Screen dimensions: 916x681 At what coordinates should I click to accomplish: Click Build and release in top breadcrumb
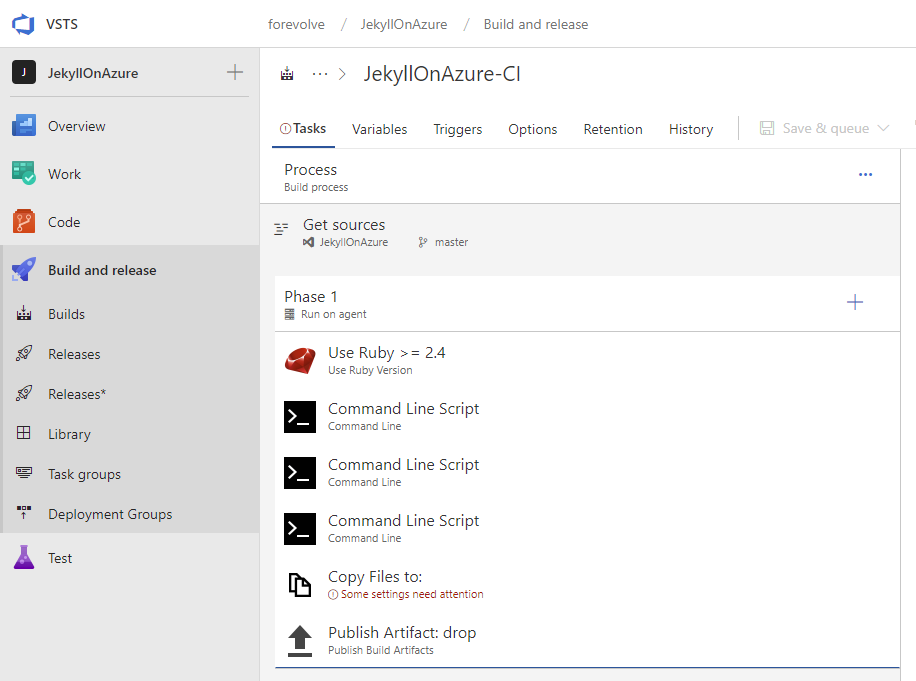click(536, 25)
